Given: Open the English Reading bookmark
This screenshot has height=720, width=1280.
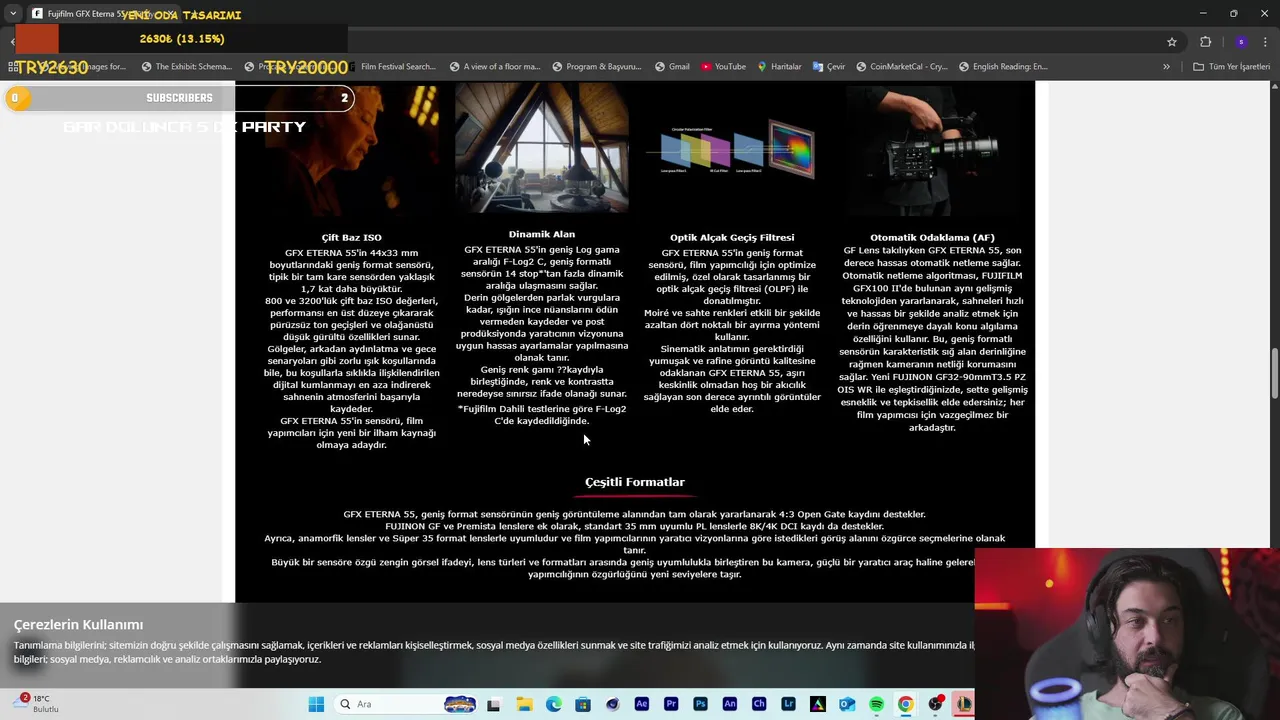Looking at the screenshot, I should [x=1003, y=67].
